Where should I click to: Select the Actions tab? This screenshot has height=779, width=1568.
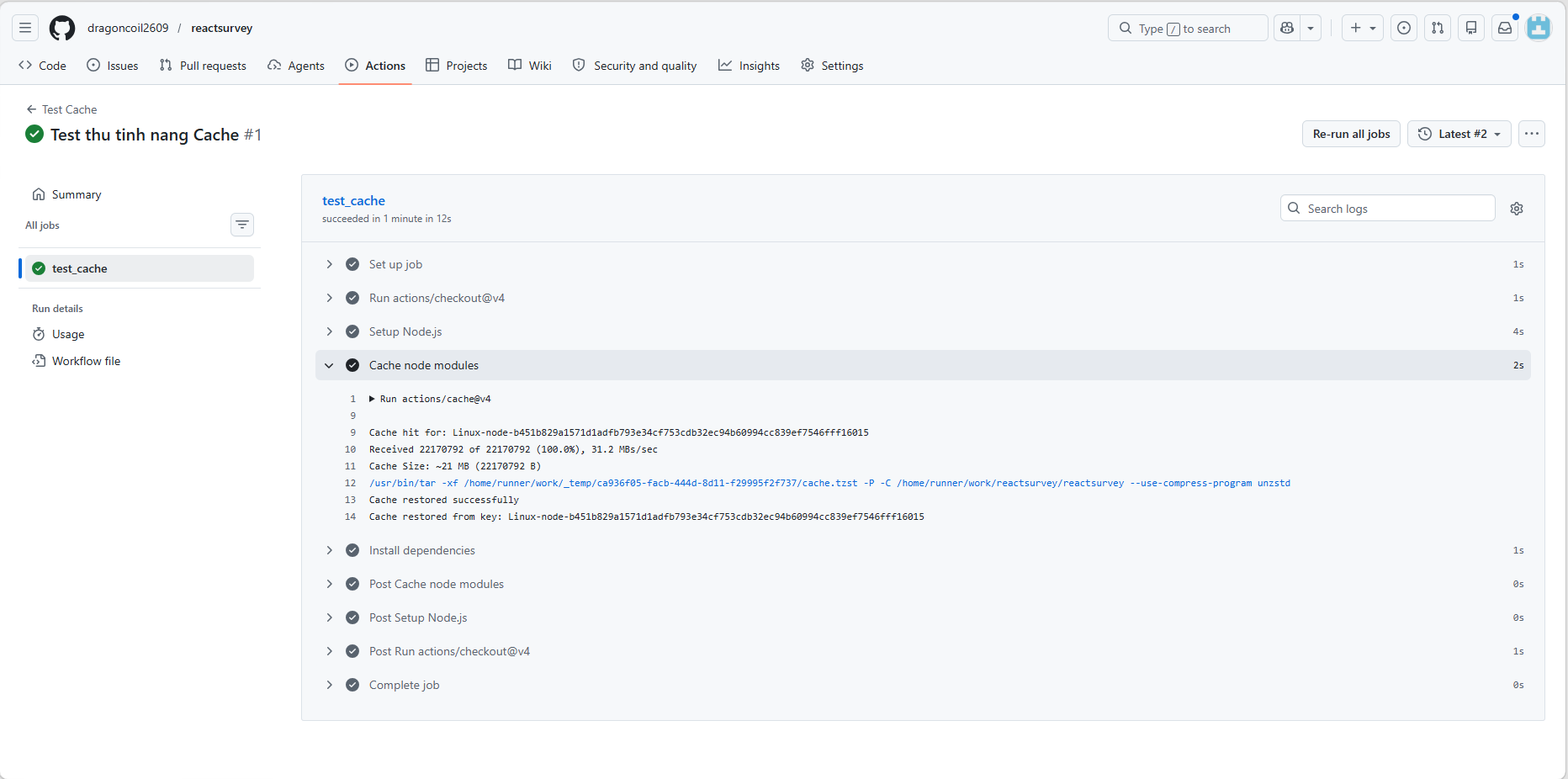coord(375,66)
